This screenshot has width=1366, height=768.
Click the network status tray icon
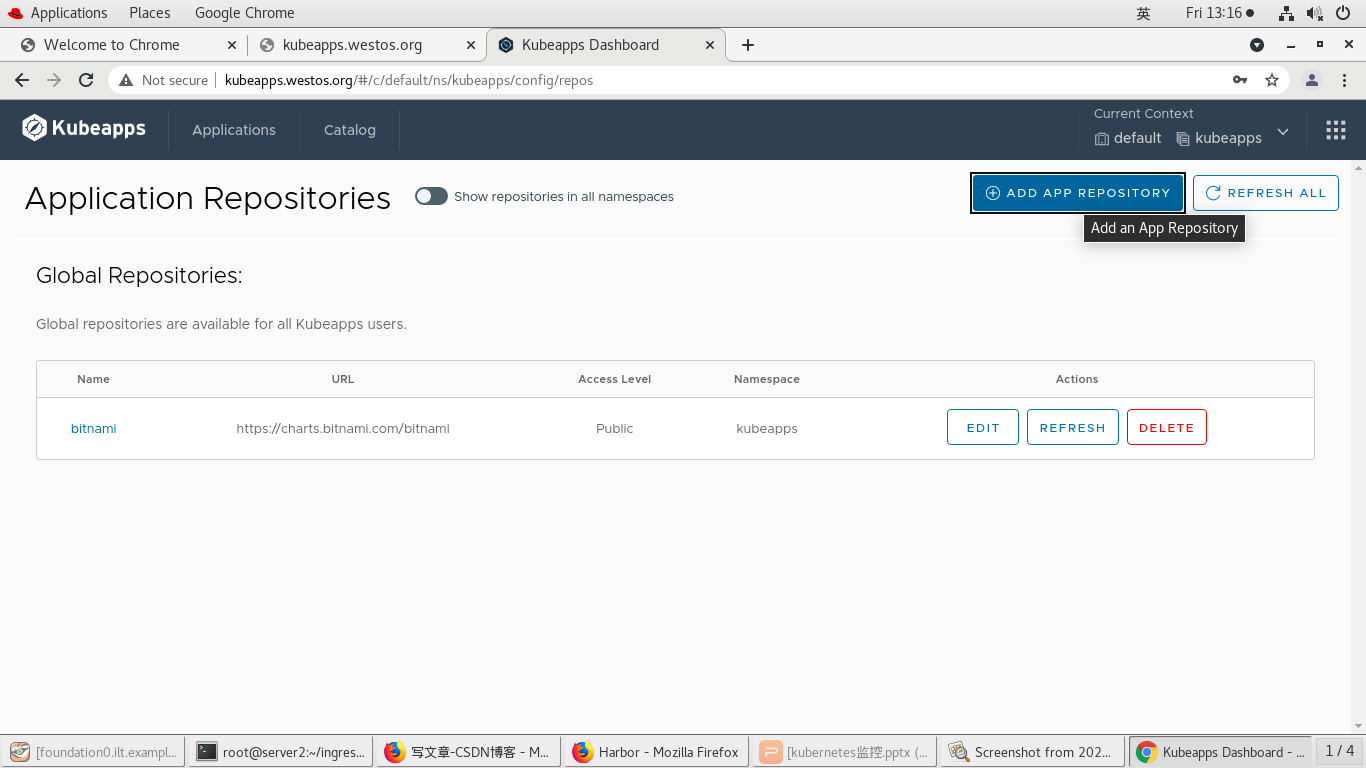(x=1287, y=13)
